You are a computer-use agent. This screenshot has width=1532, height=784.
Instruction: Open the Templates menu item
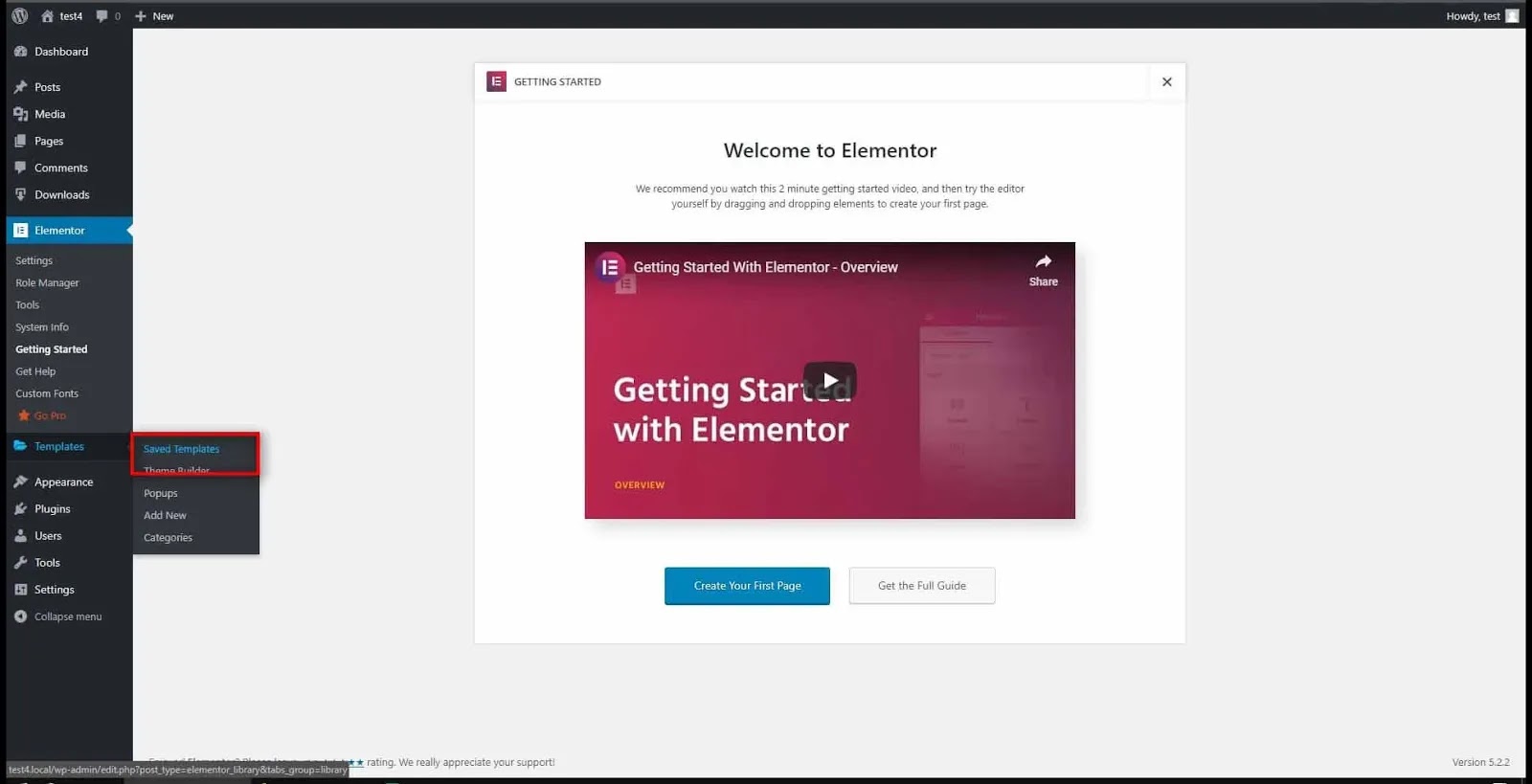(59, 446)
